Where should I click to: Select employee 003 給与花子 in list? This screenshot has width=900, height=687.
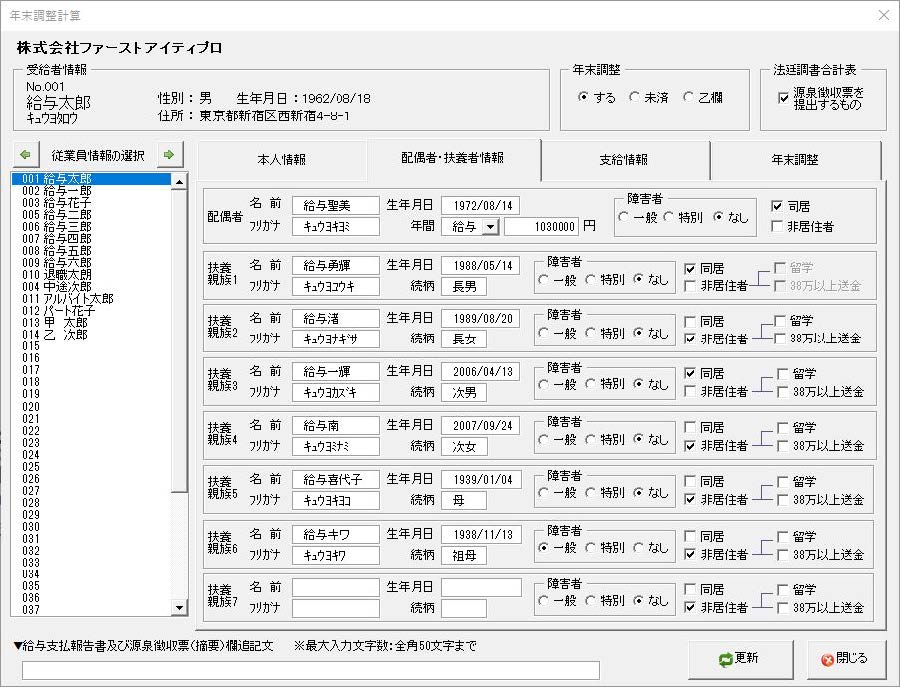tap(91, 203)
